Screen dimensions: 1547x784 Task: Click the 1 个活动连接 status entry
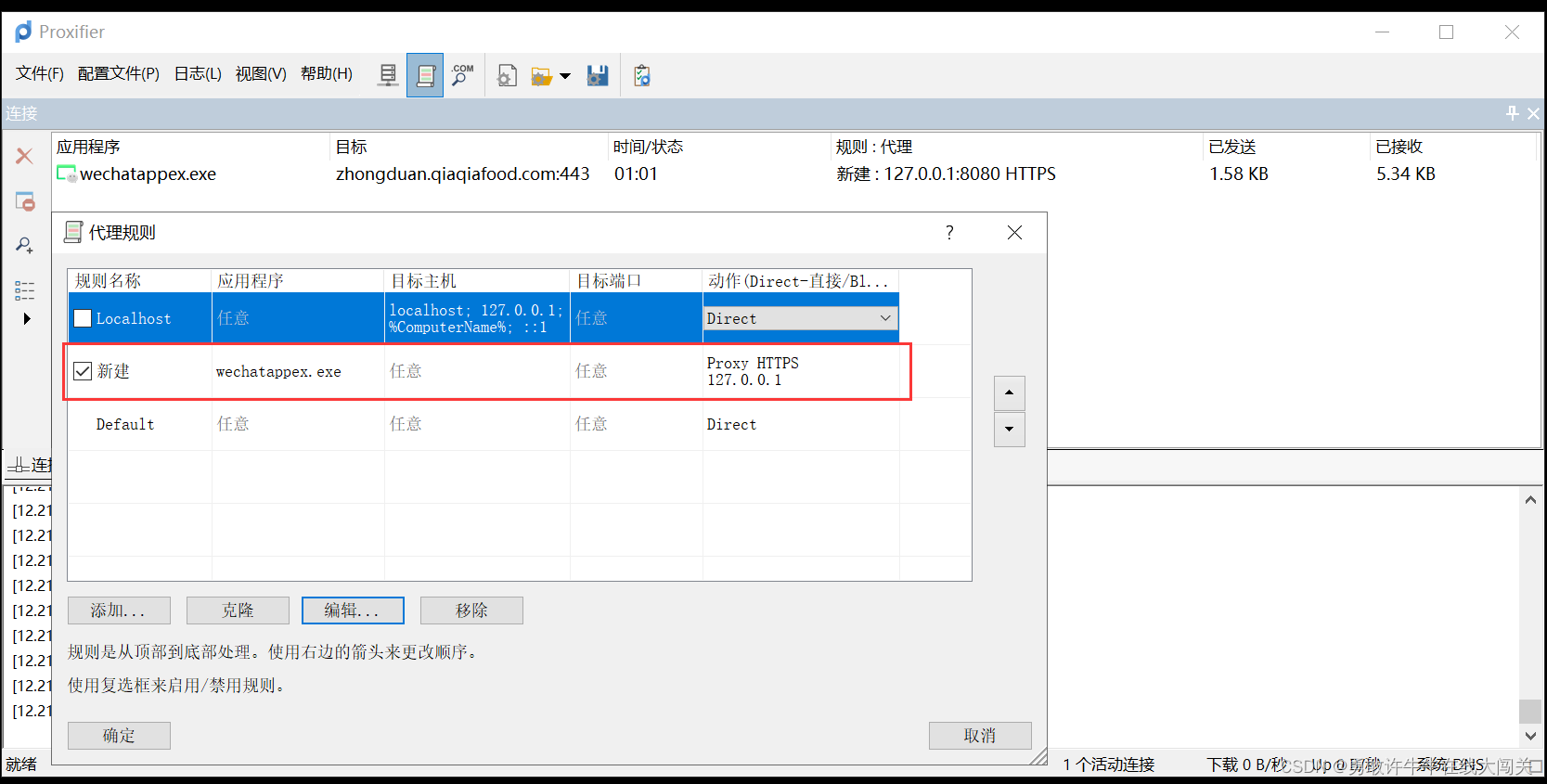(x=1108, y=765)
